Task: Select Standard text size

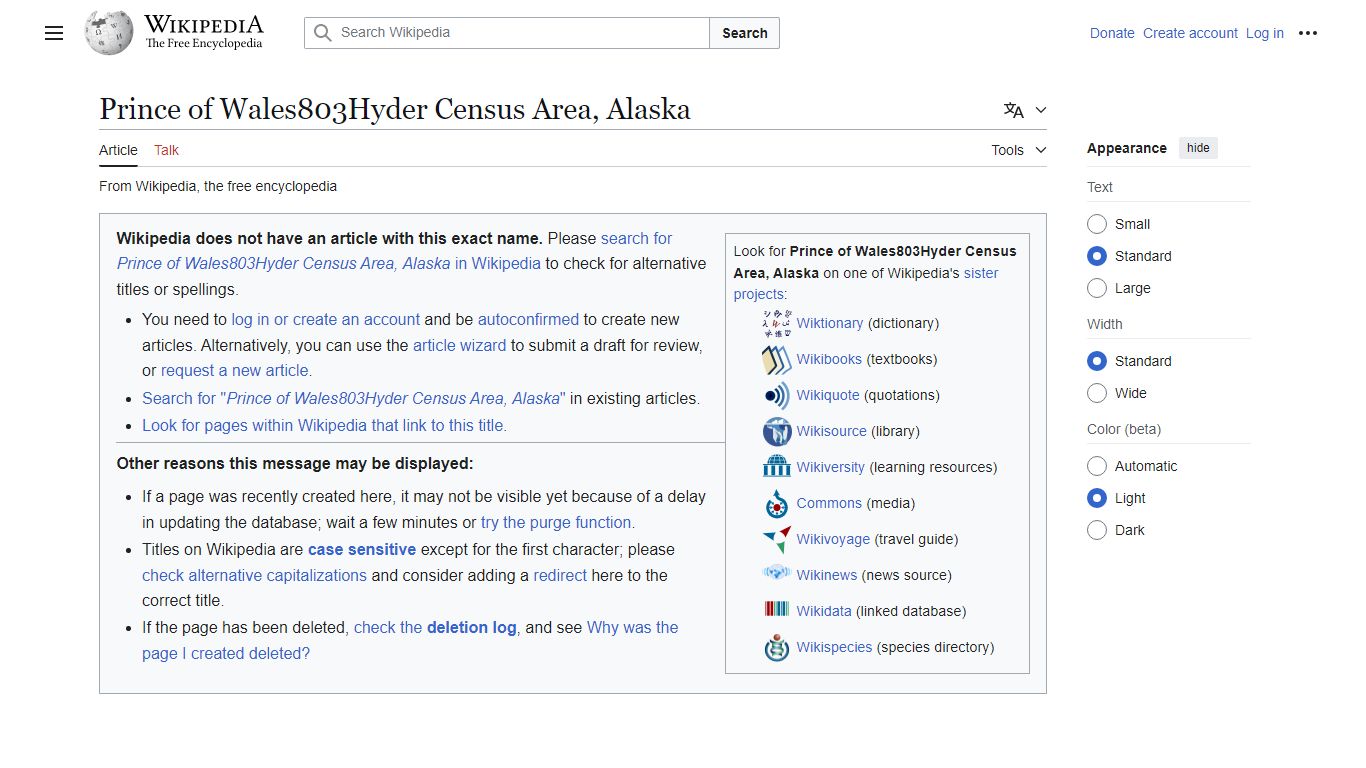Action: [x=1097, y=256]
